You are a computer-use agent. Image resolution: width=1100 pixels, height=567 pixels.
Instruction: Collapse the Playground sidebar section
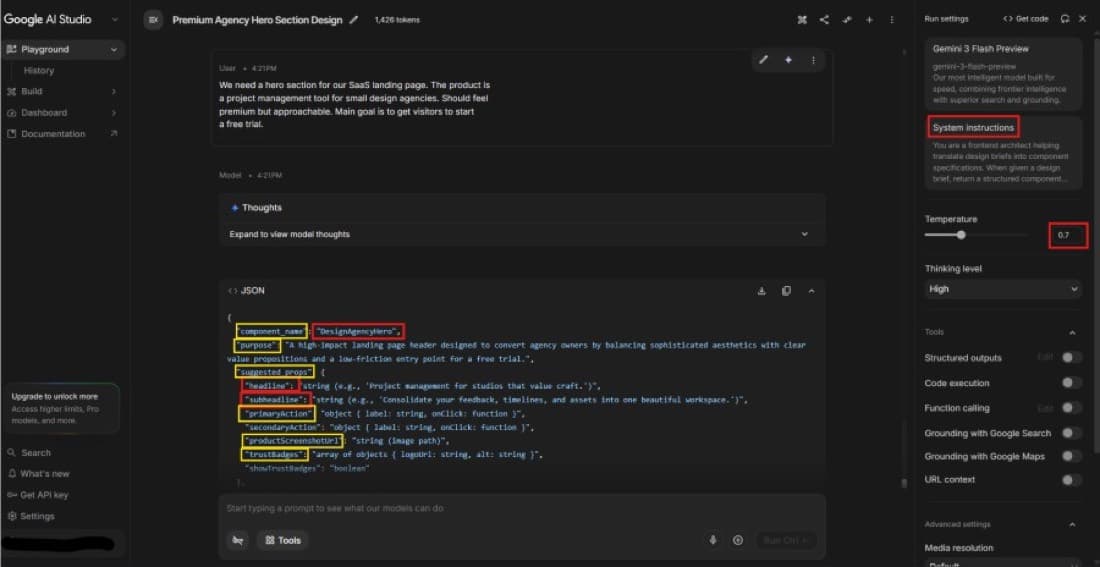tap(114, 50)
